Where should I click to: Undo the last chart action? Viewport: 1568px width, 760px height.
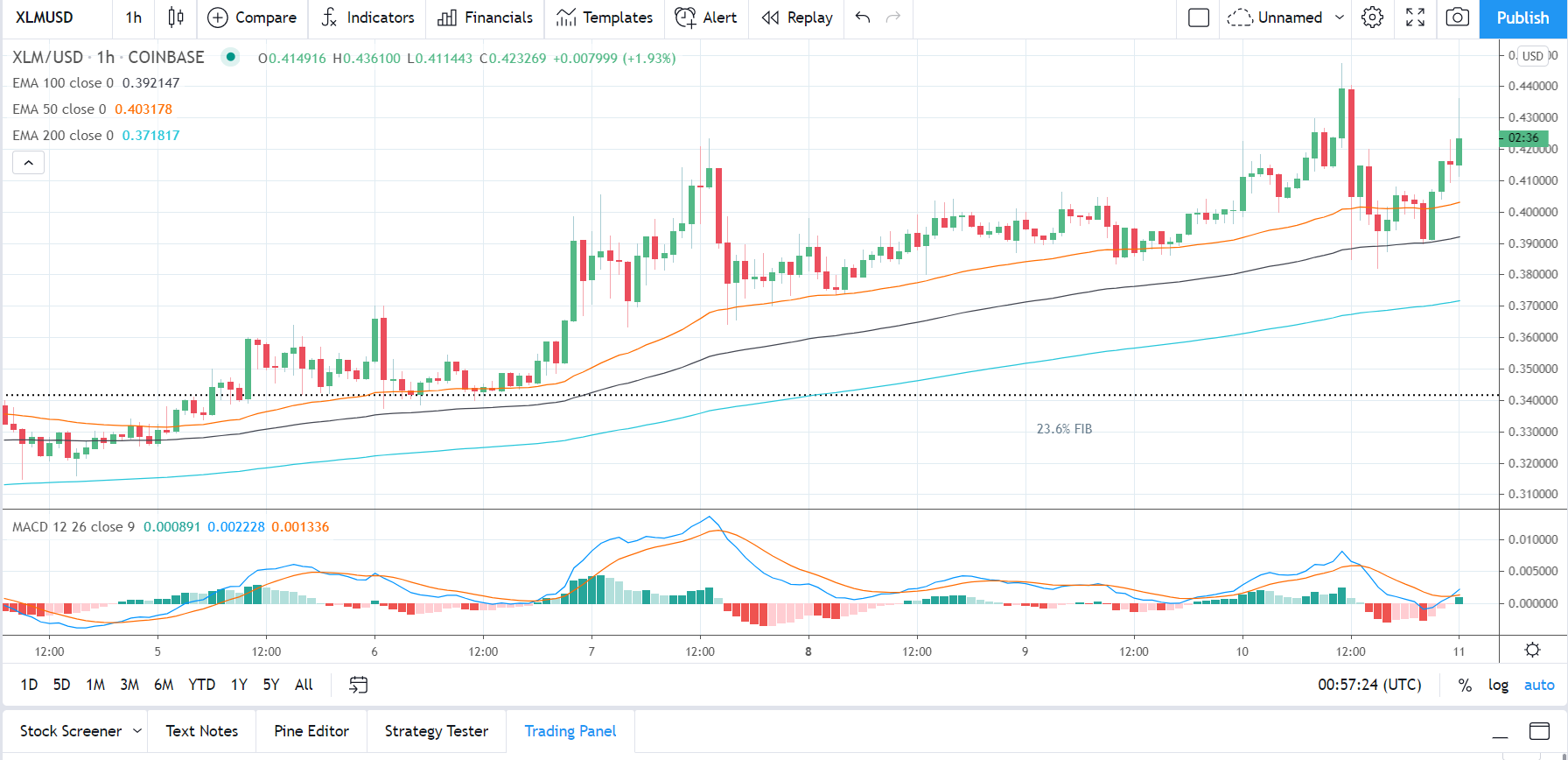tap(863, 18)
